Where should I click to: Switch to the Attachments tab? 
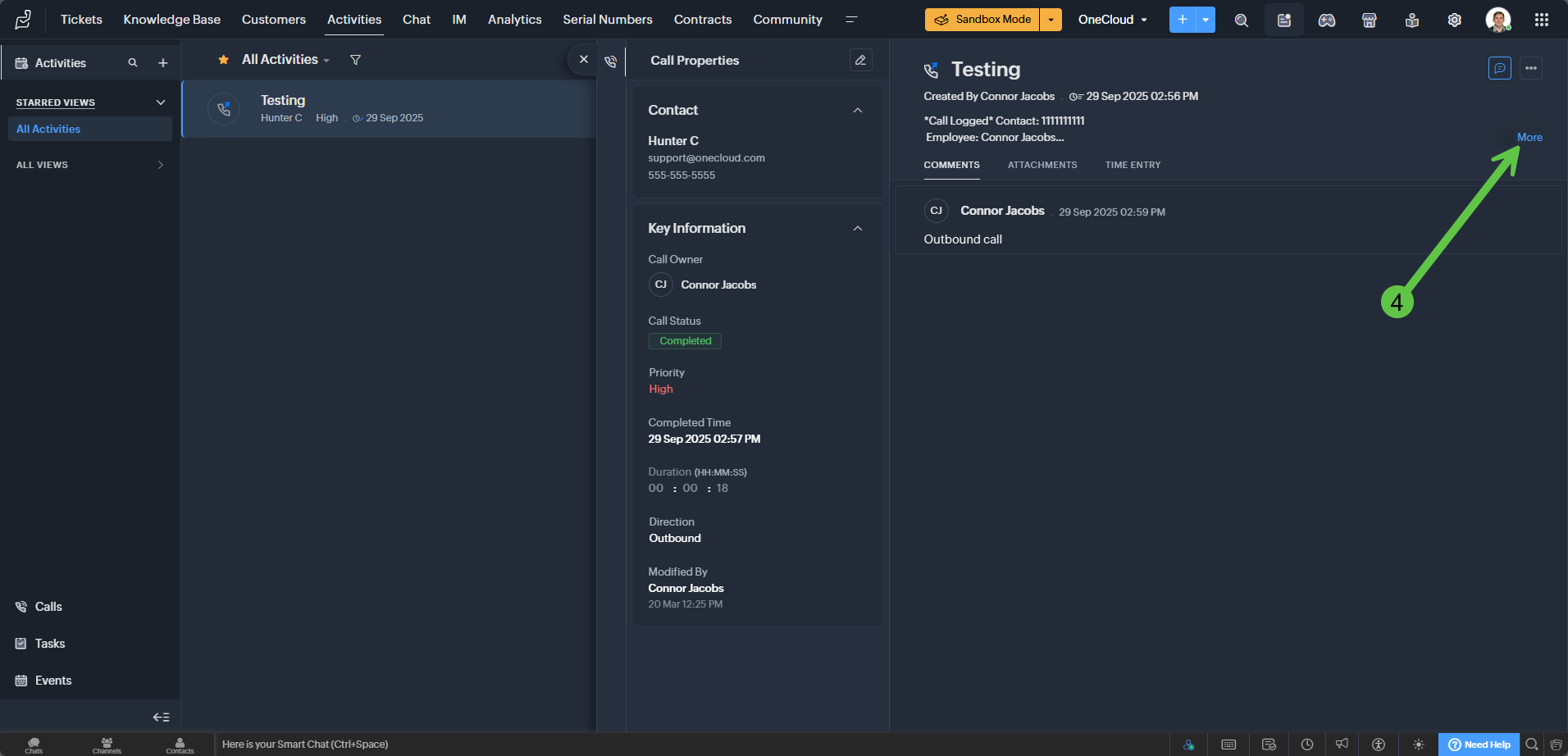pyautogui.click(x=1042, y=165)
